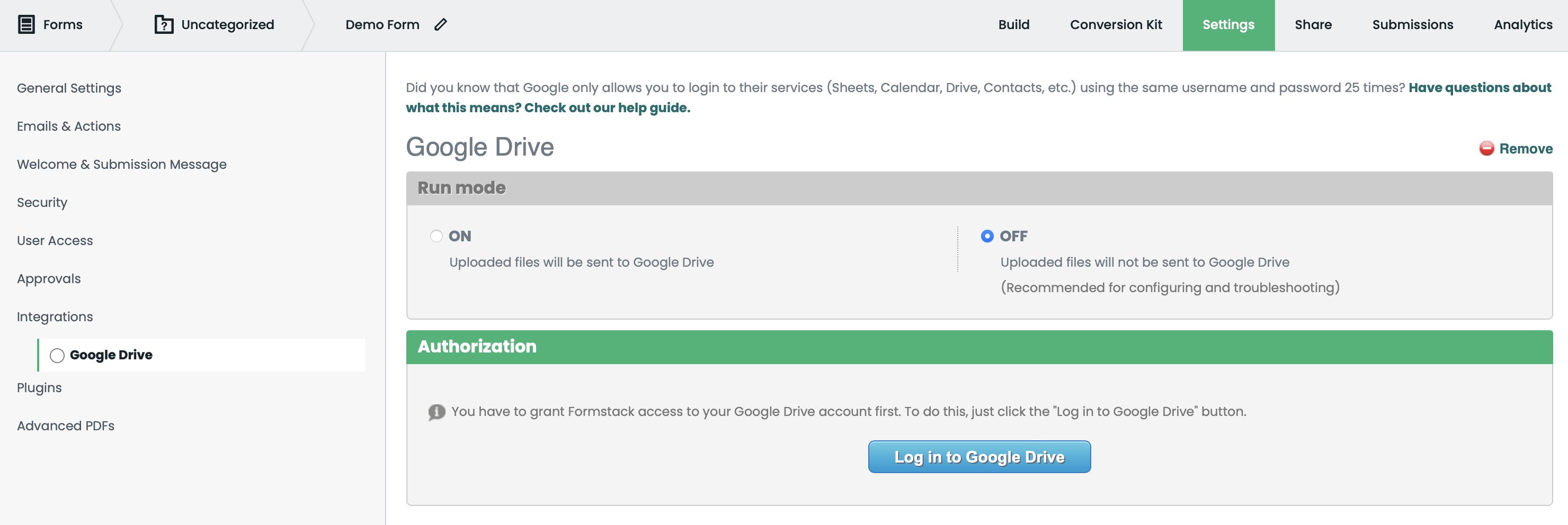Click the info icon in Authorization section
The height and width of the screenshot is (525, 1568).
pyautogui.click(x=436, y=412)
